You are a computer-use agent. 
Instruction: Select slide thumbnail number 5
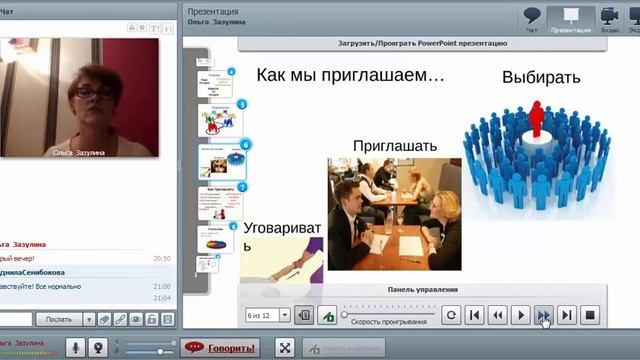point(220,120)
